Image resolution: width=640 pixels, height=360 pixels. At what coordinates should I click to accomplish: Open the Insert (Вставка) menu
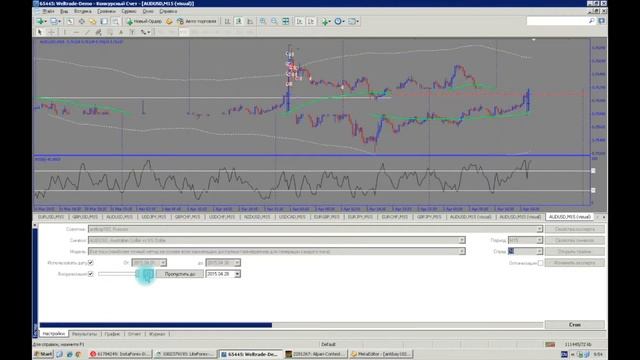point(83,11)
